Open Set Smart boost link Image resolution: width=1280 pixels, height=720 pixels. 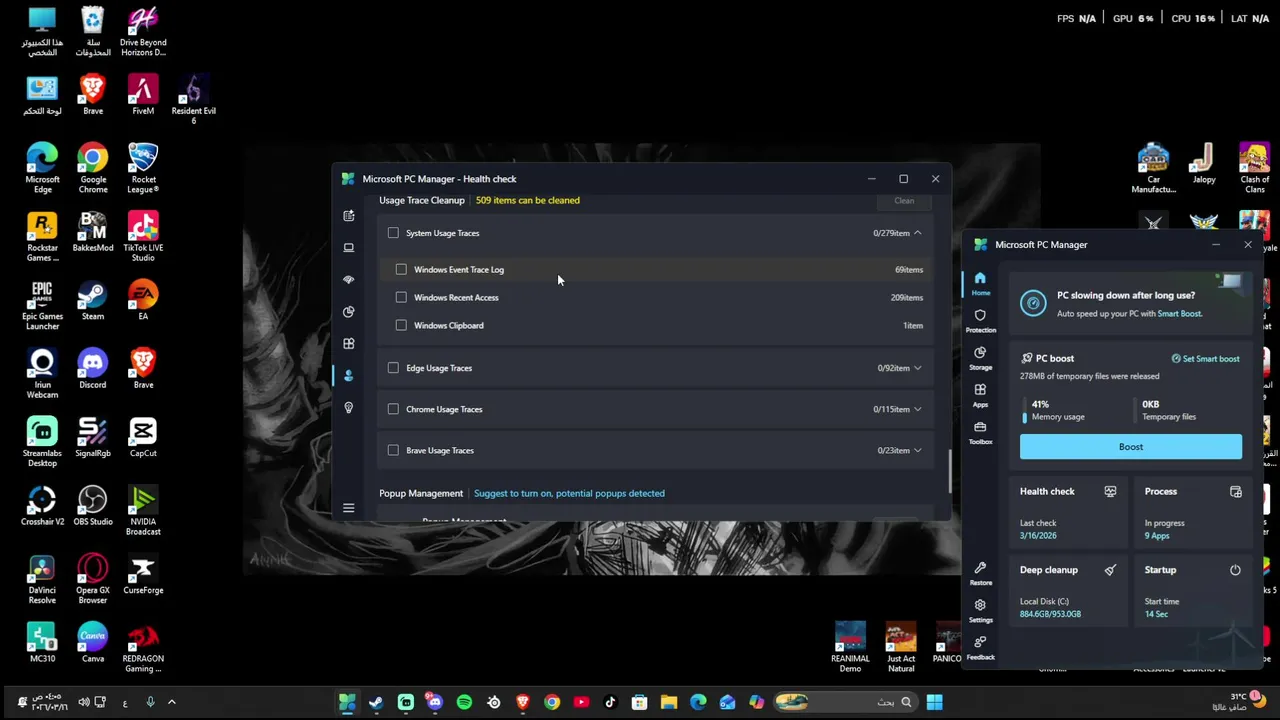pos(1205,359)
